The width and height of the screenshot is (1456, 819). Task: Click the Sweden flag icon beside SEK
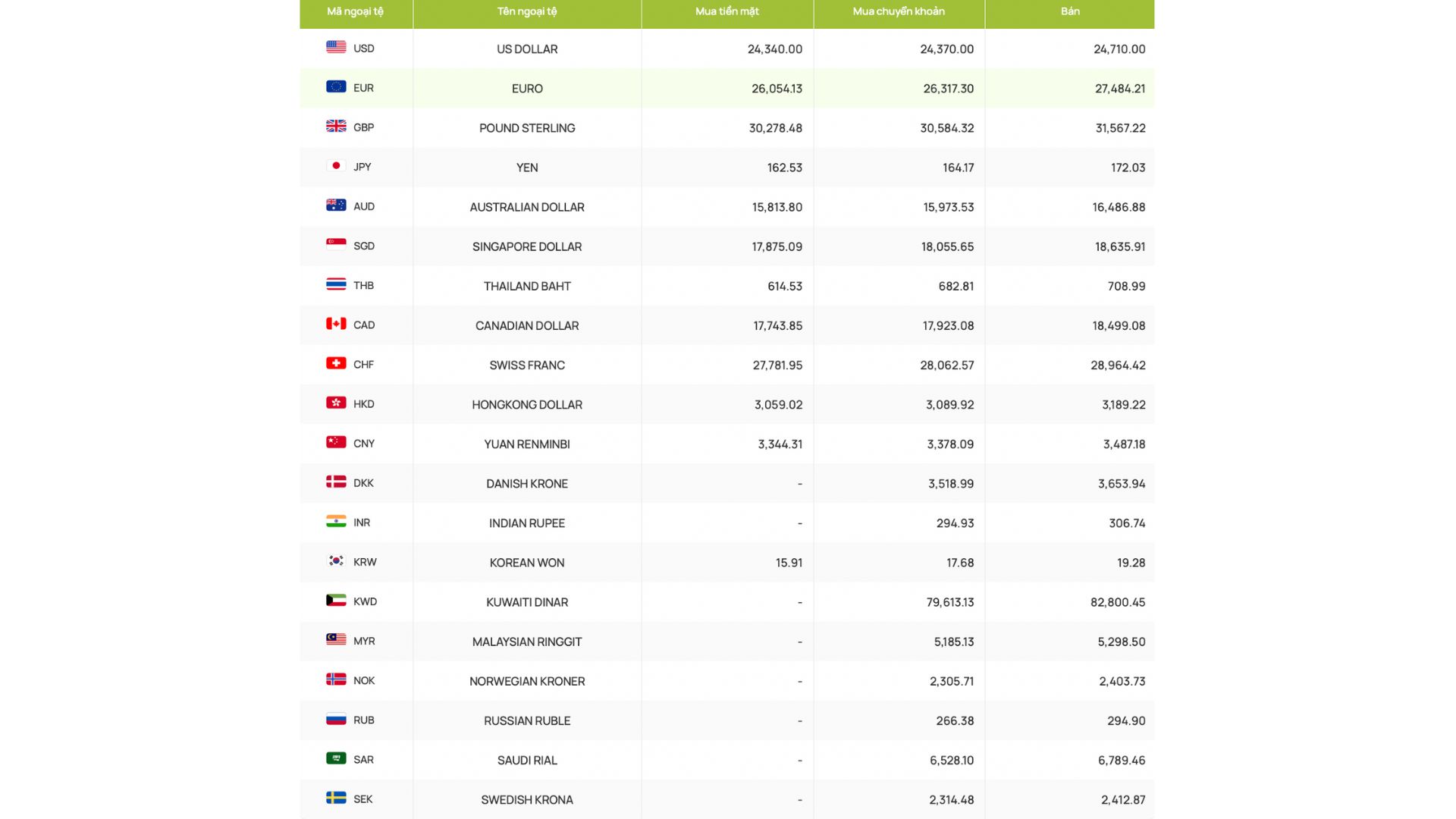[x=336, y=798]
